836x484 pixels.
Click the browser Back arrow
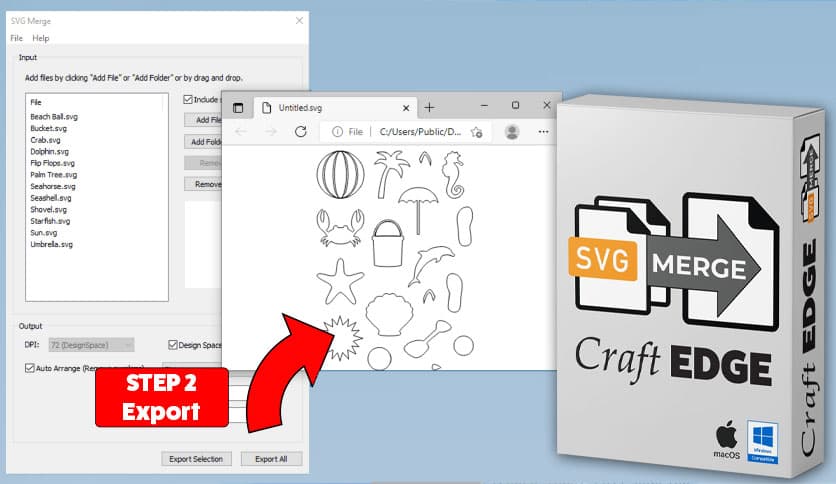pos(240,132)
